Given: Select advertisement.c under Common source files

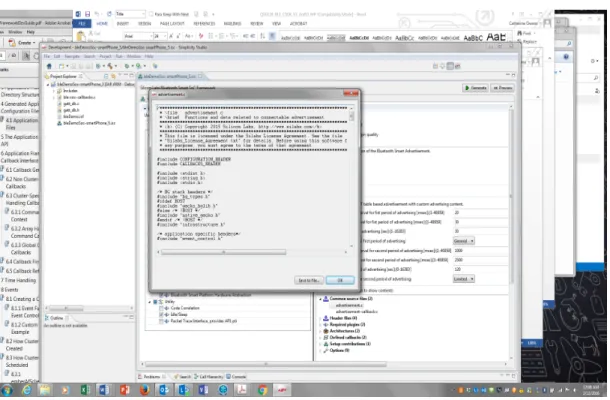Looking at the screenshot, I should 349,305.
